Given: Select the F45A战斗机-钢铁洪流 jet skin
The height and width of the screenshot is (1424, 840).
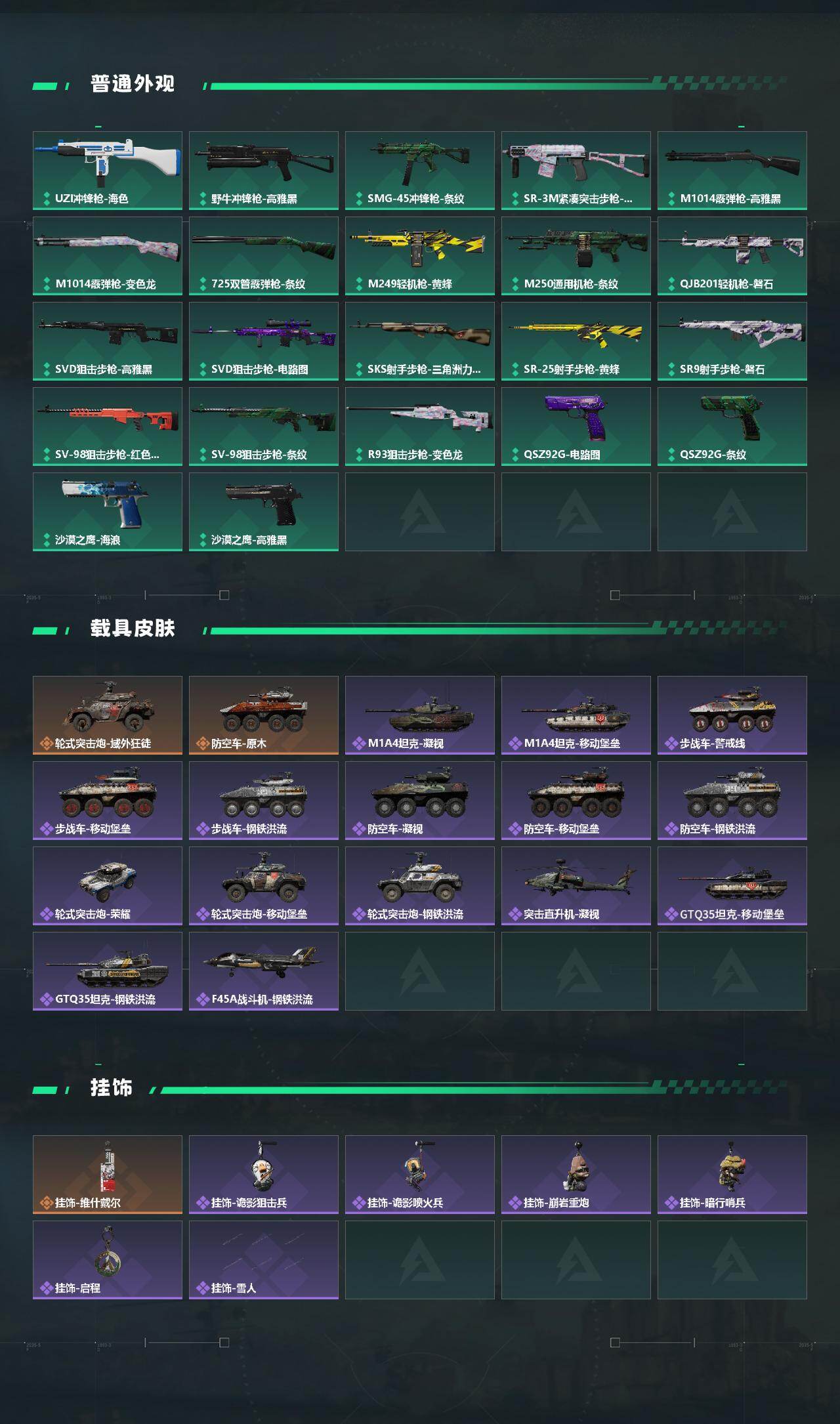Looking at the screenshot, I should [264, 971].
